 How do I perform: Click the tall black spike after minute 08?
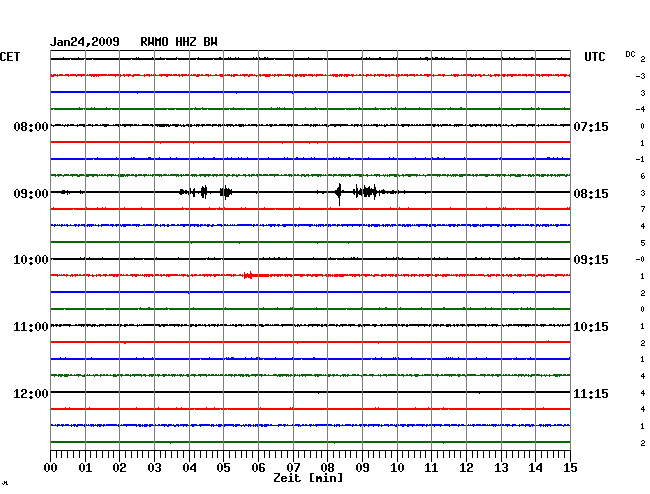(339, 194)
